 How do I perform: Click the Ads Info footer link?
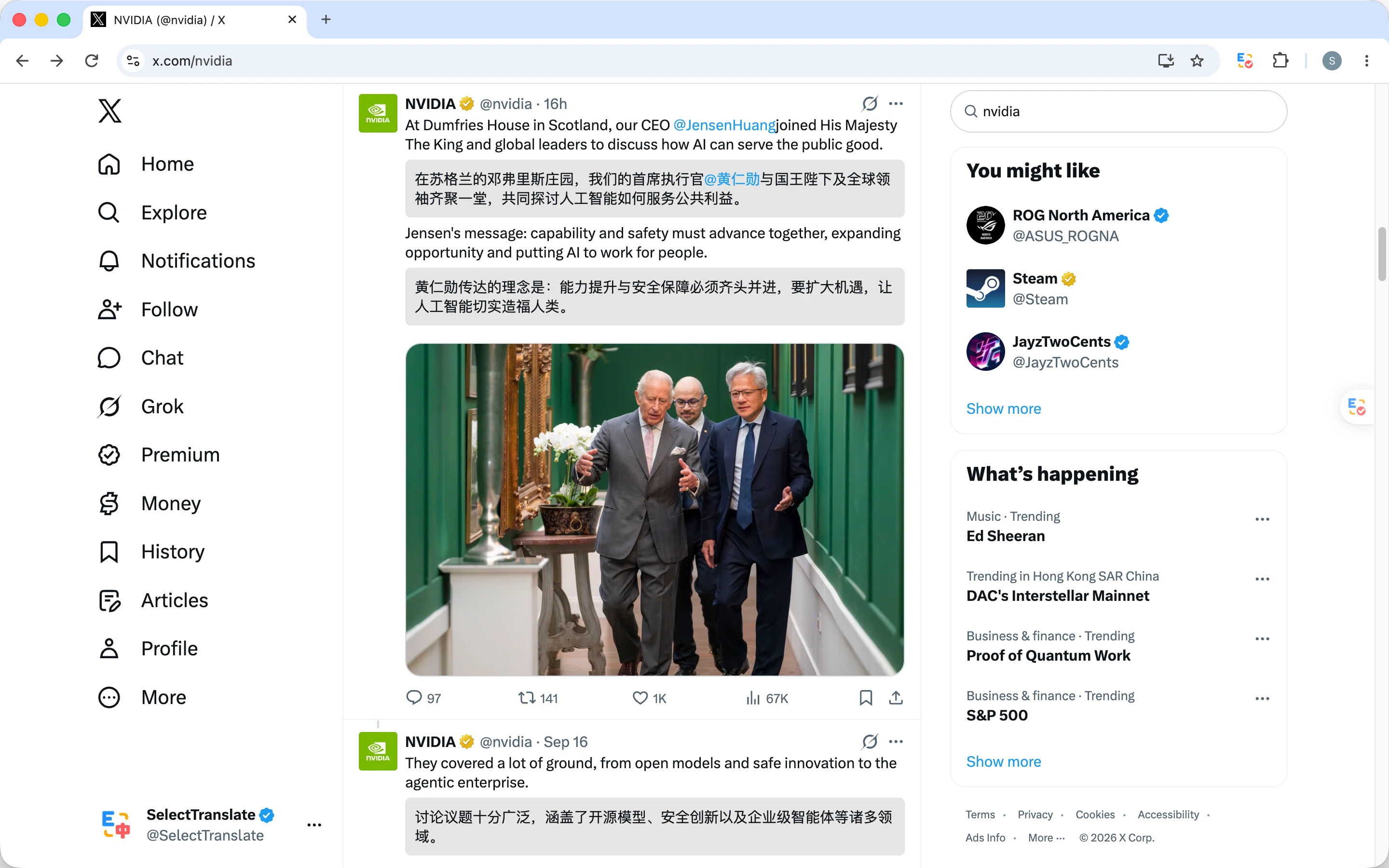[985, 838]
